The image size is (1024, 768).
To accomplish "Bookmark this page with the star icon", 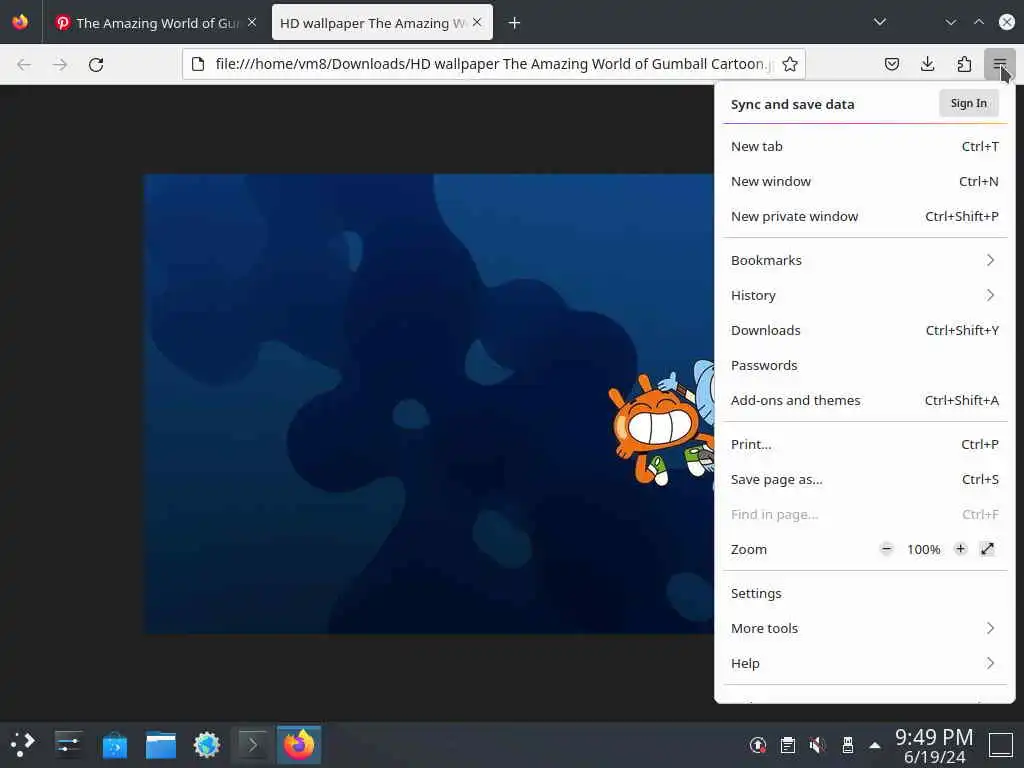I will (790, 64).
